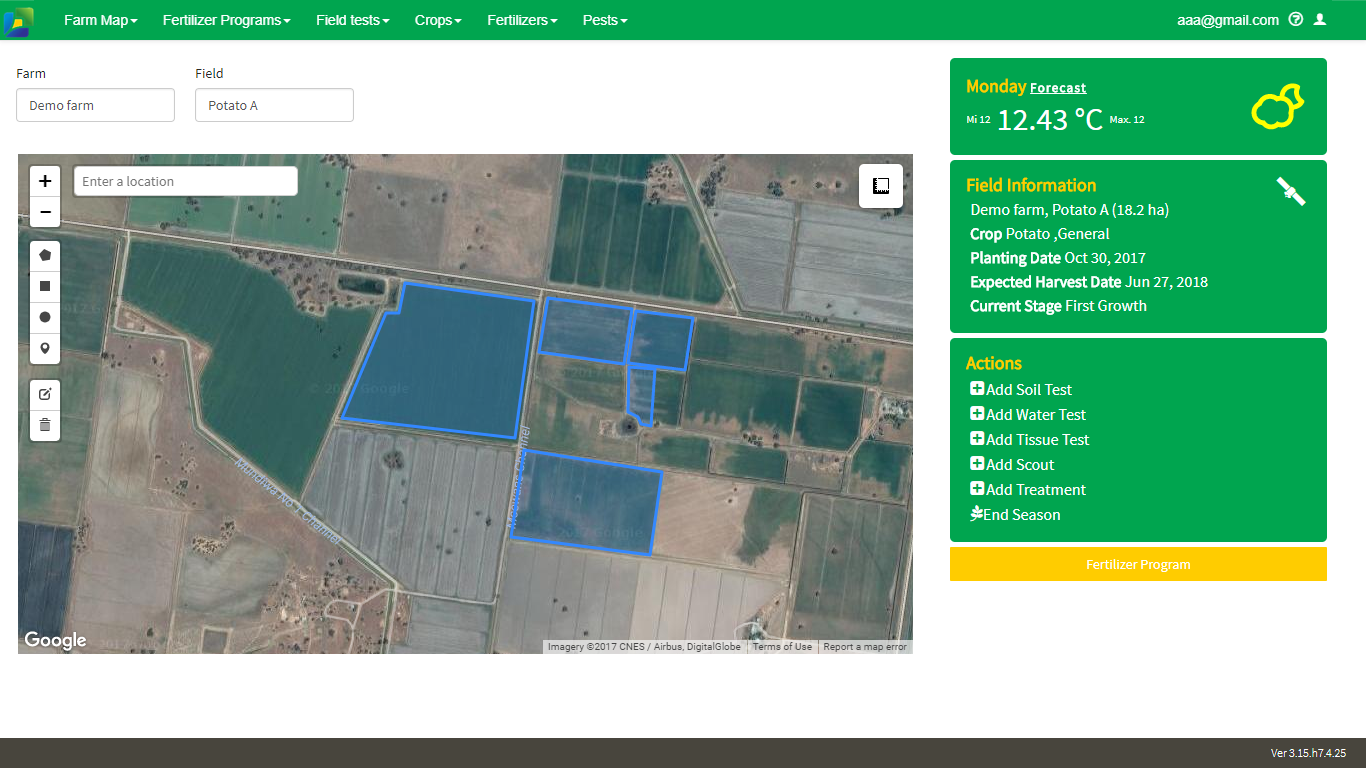
Task: Click the plus icon beside Add Water Test
Action: tap(977, 414)
